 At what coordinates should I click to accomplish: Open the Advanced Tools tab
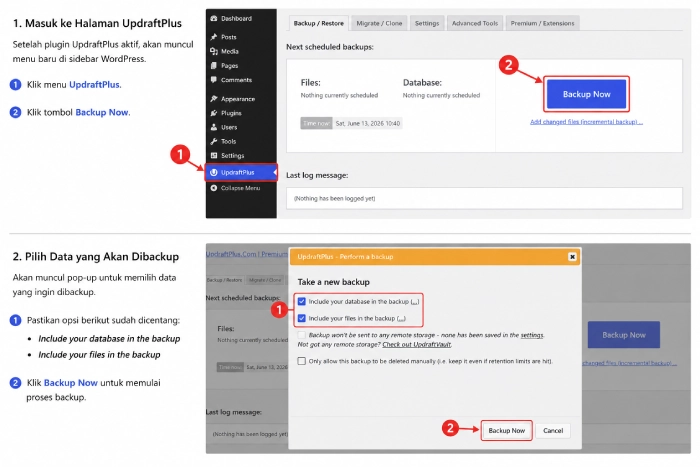pos(475,23)
